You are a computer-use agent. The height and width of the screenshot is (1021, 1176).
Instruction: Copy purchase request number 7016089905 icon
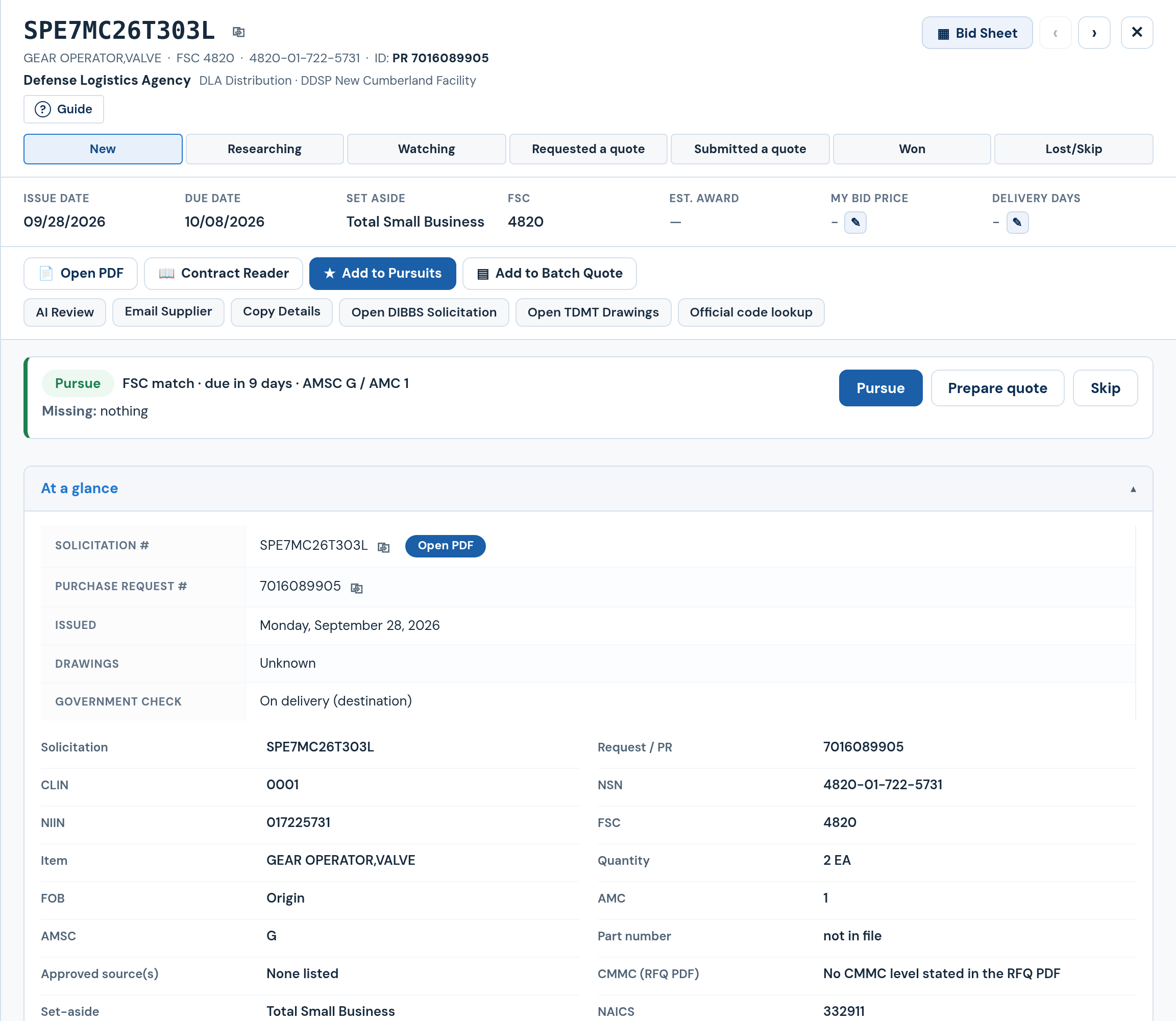357,588
